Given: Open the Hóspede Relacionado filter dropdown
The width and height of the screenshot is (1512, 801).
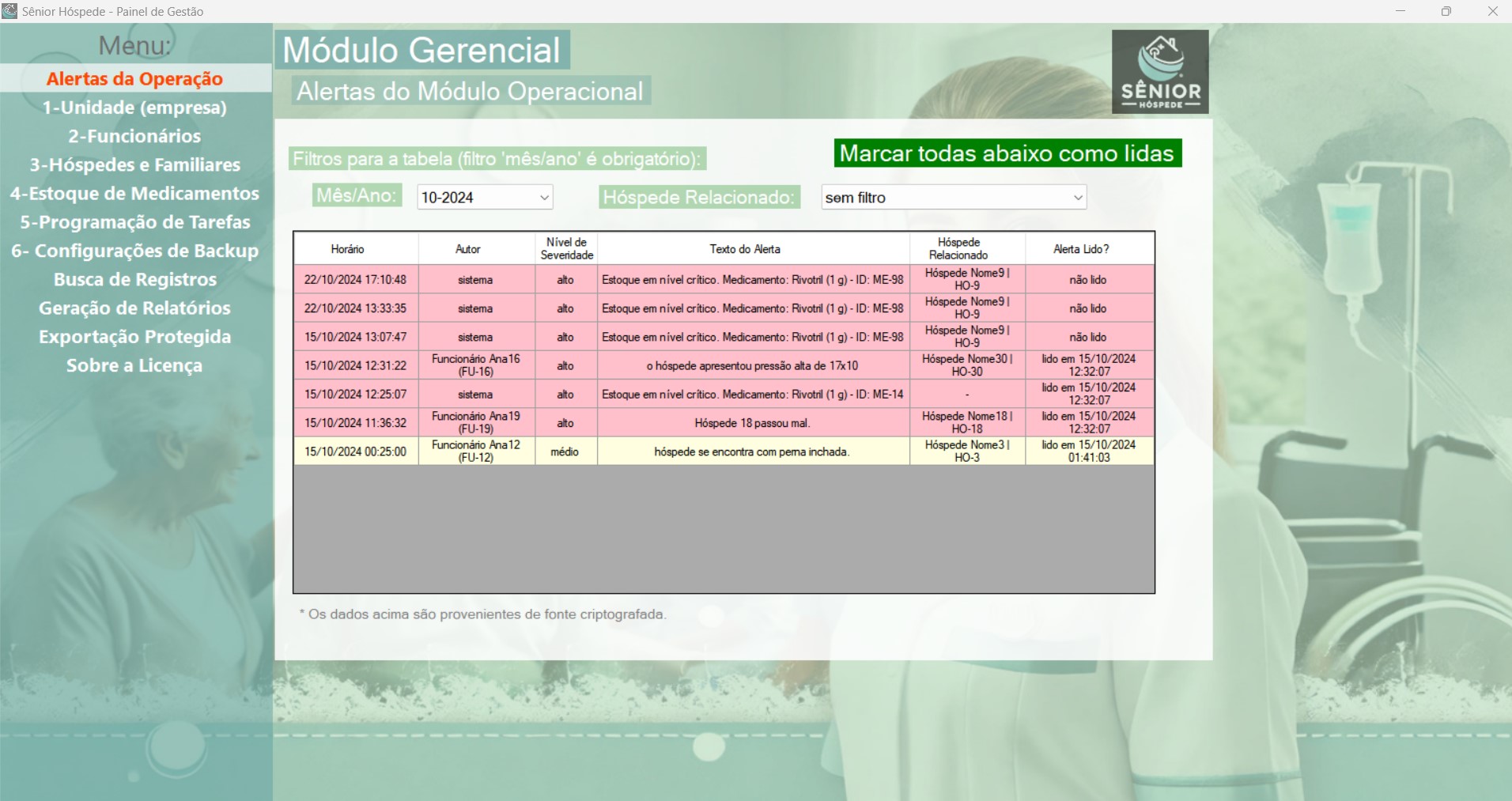Looking at the screenshot, I should 953,197.
